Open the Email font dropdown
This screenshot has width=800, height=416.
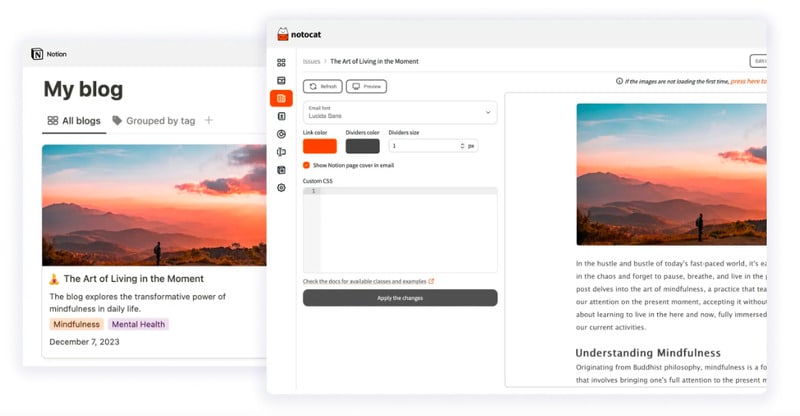(x=400, y=112)
